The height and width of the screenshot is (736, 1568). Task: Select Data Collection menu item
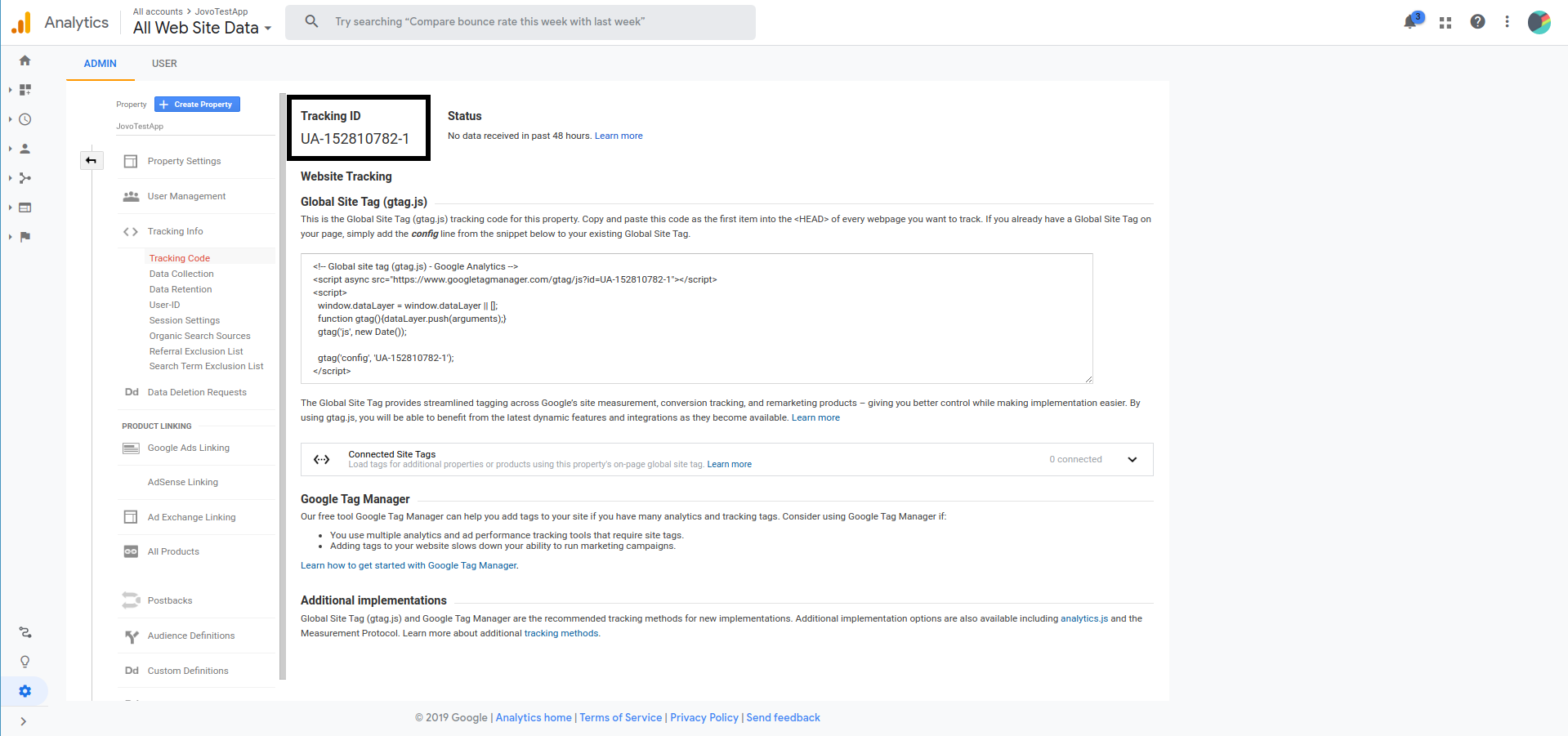[x=181, y=274]
